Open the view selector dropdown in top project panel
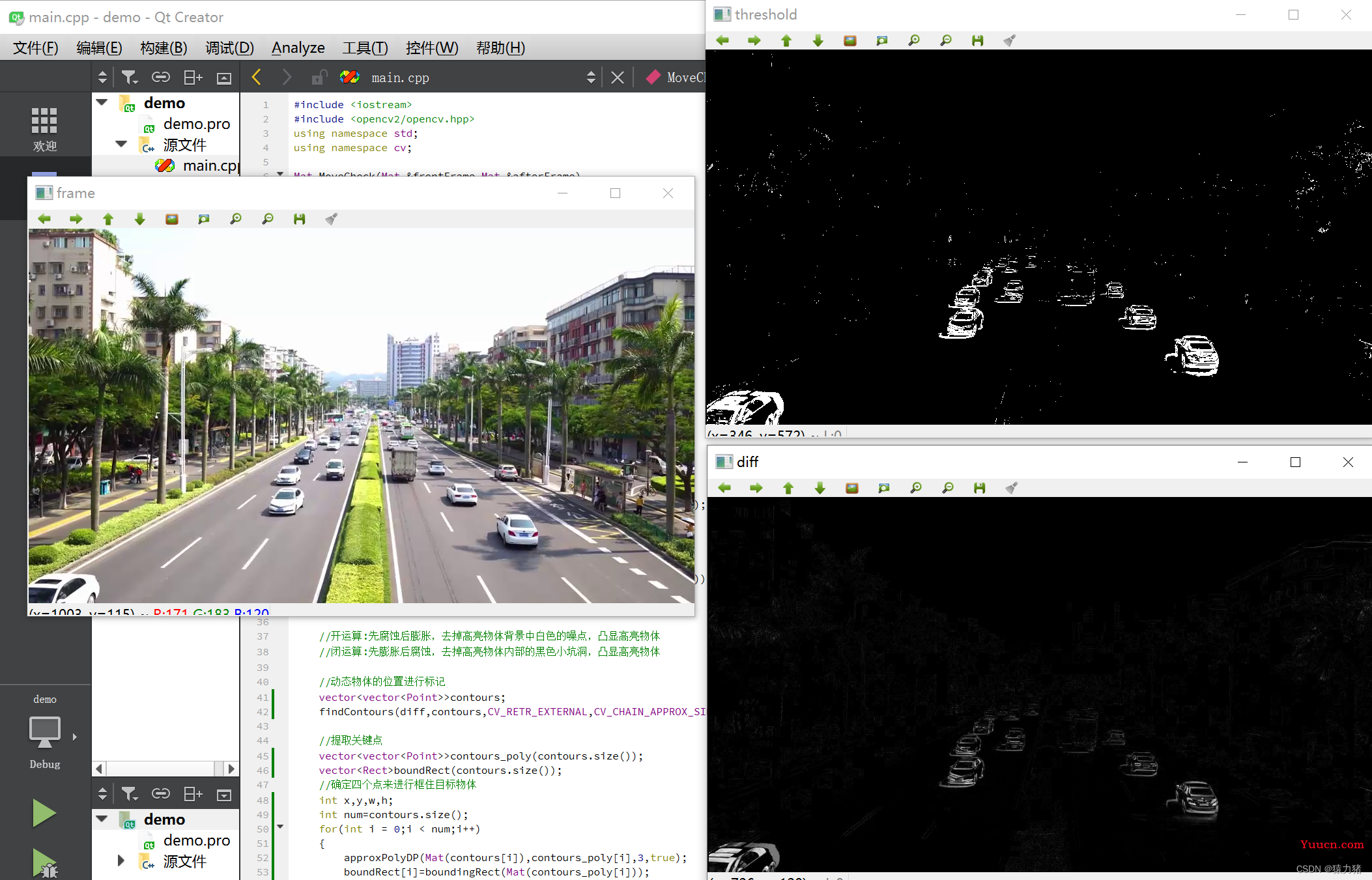 [102, 78]
